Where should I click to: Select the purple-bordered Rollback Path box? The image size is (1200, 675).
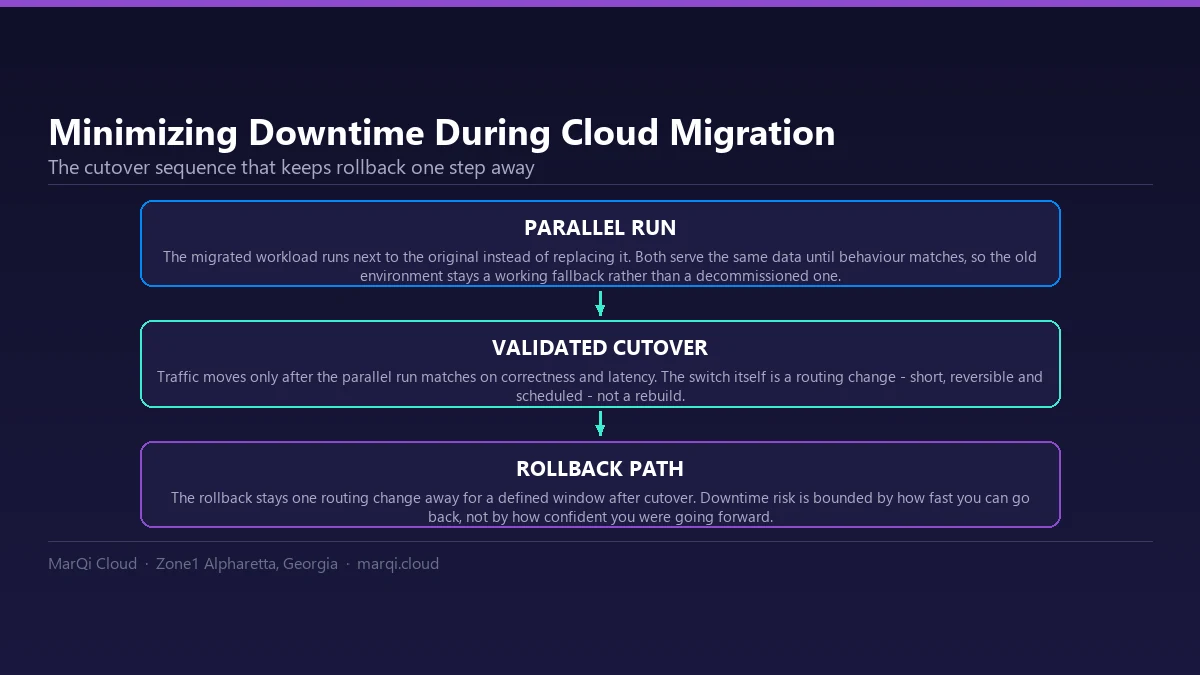(600, 485)
